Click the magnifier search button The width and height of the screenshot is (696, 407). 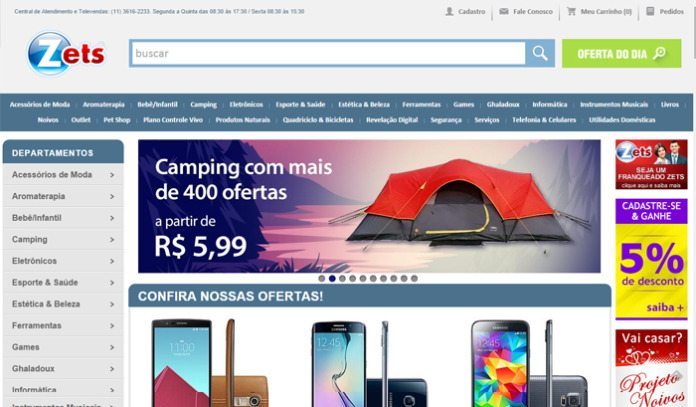point(540,53)
